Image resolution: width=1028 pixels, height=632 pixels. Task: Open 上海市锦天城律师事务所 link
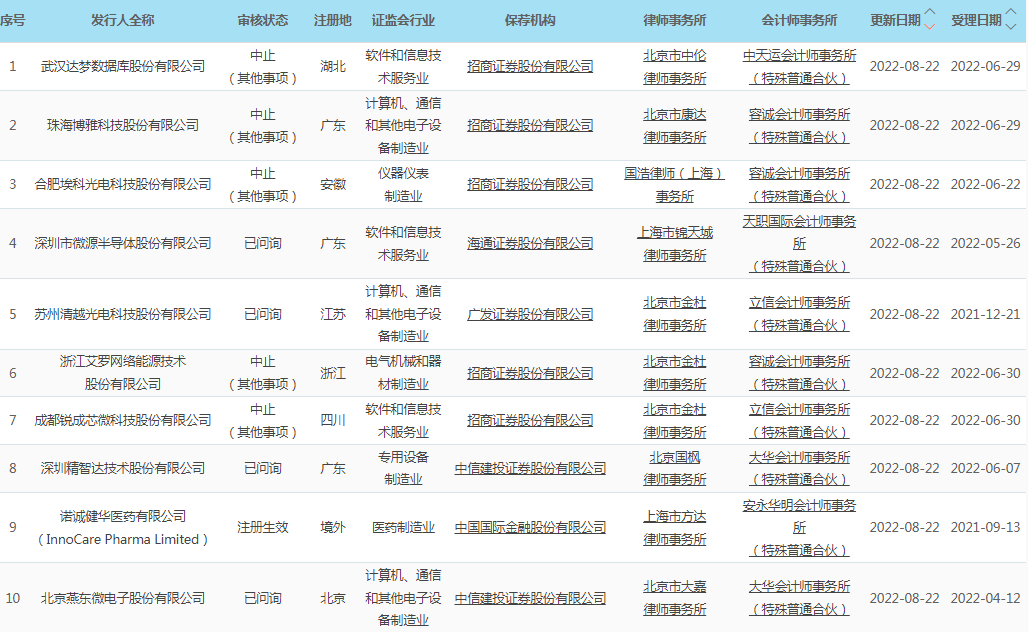[674, 243]
